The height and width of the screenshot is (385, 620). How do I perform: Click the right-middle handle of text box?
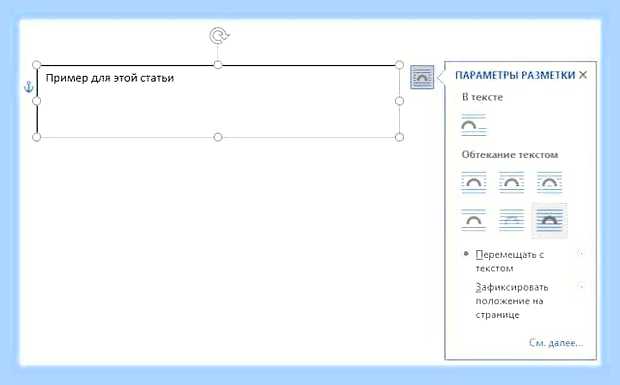tap(399, 101)
